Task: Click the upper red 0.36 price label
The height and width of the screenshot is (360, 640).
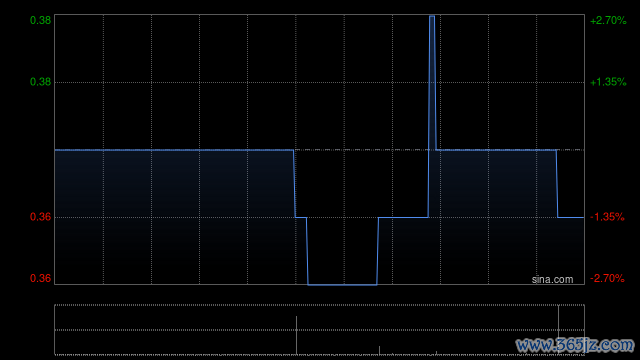Action: click(40, 217)
